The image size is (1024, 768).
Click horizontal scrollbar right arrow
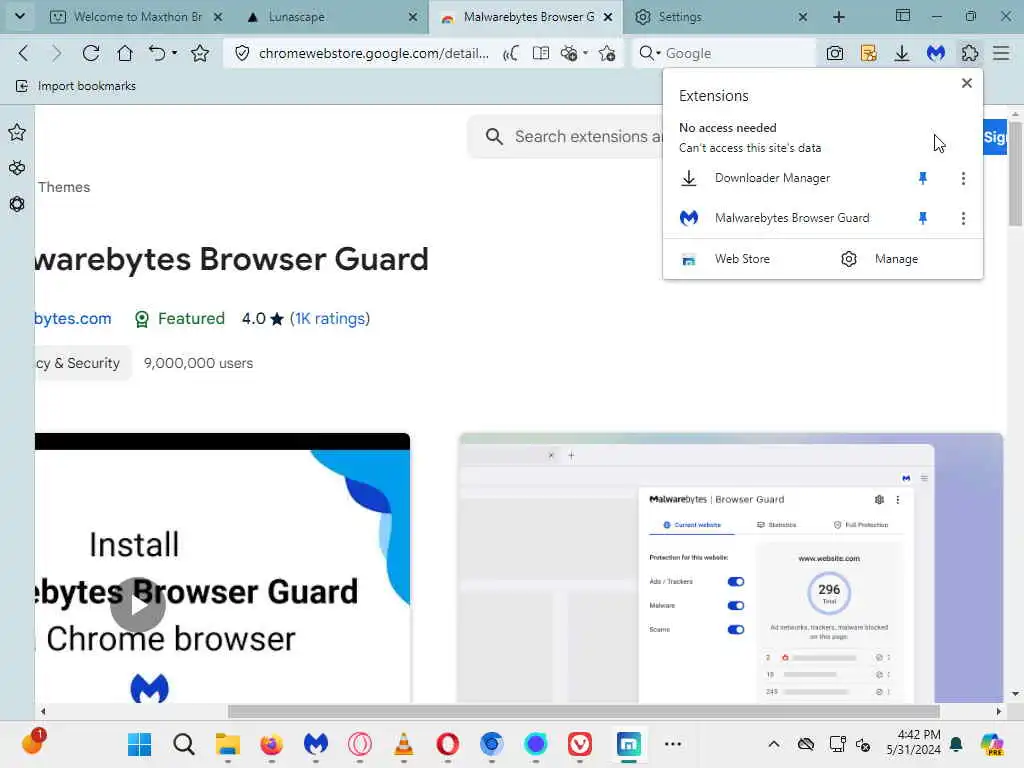coord(999,711)
